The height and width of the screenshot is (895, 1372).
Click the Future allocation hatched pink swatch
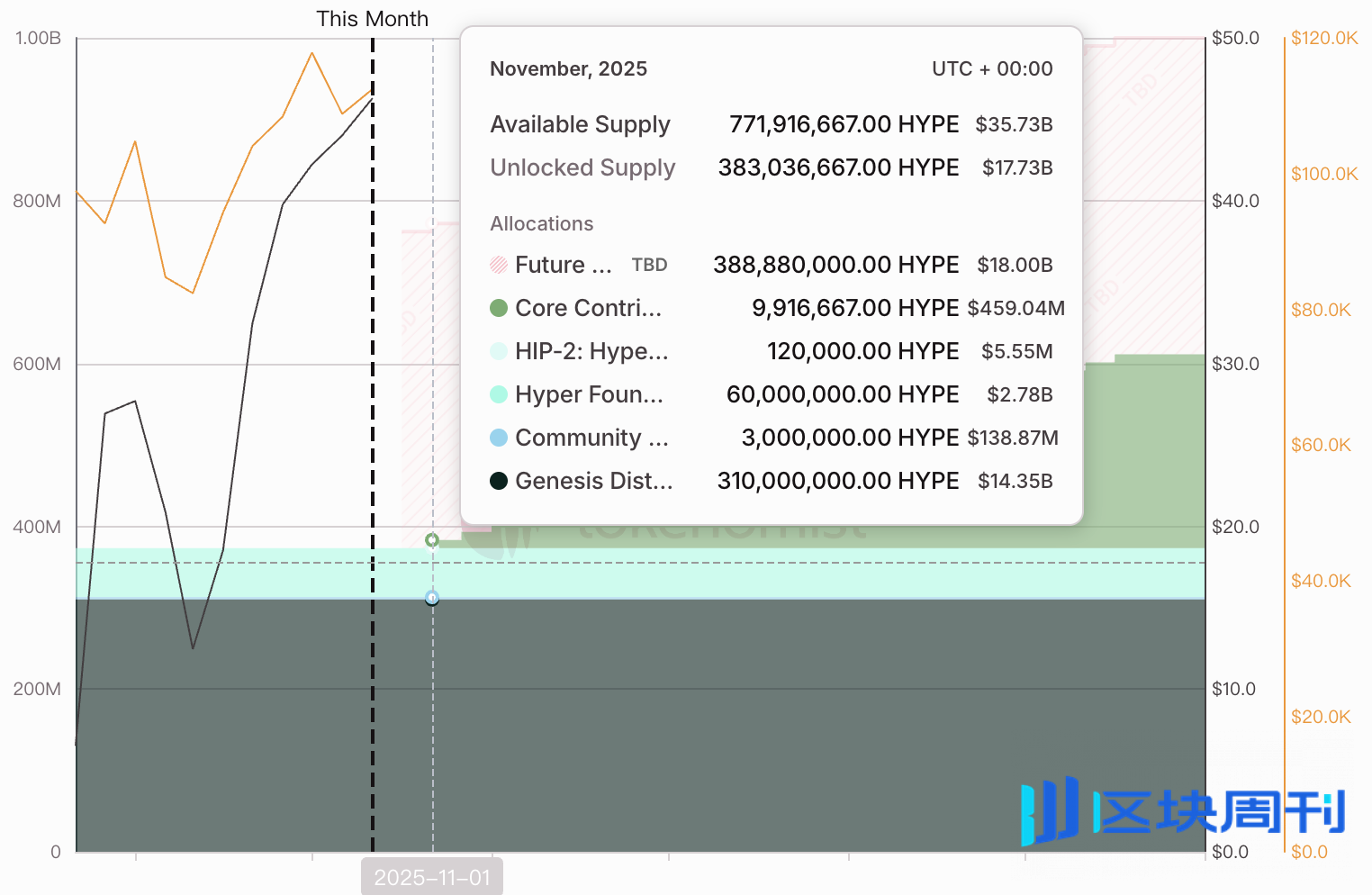point(499,265)
